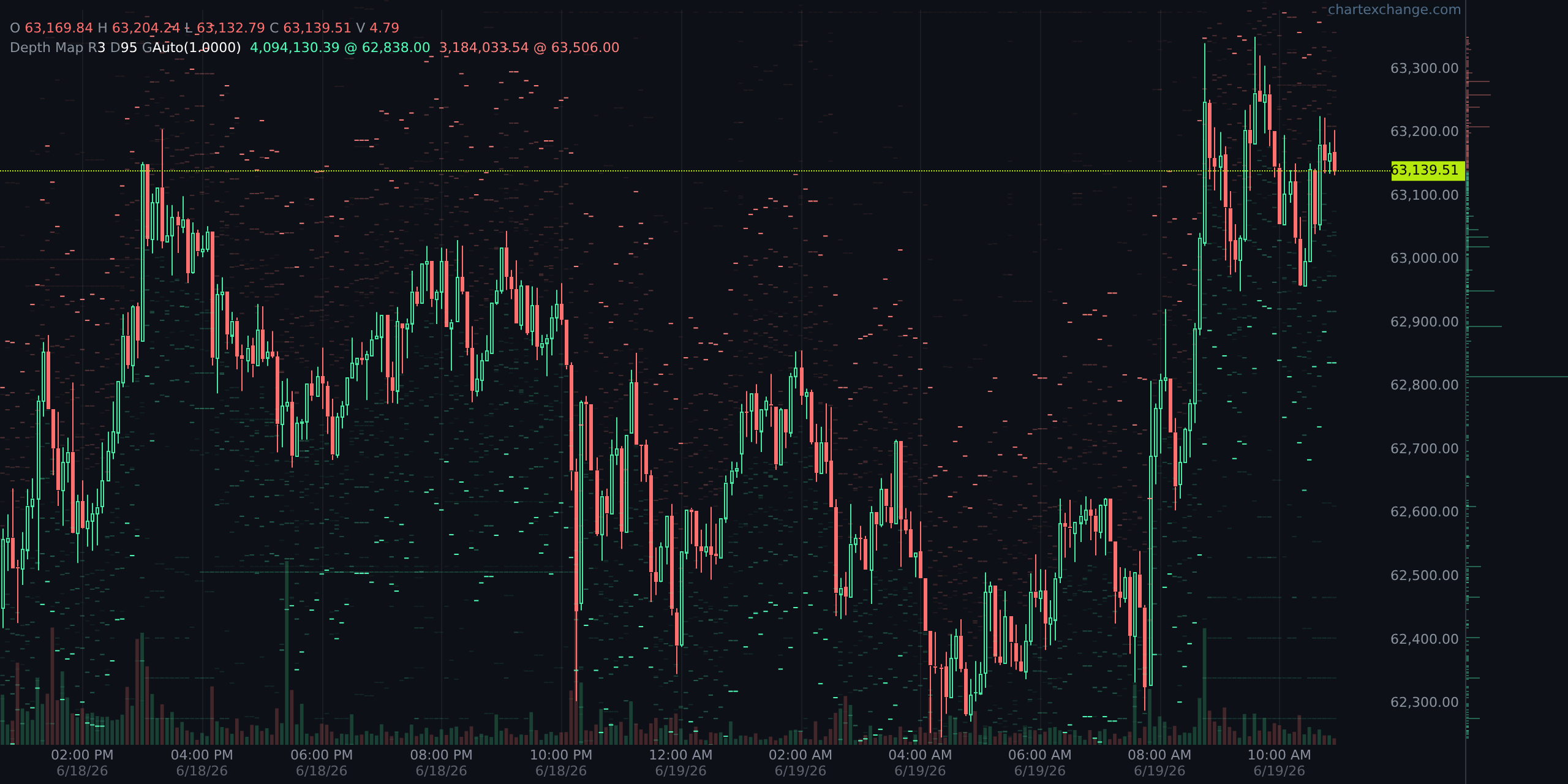Image resolution: width=1568 pixels, height=784 pixels.
Task: Click the 10:00 PM 6/18/26 time label
Action: coord(561,763)
